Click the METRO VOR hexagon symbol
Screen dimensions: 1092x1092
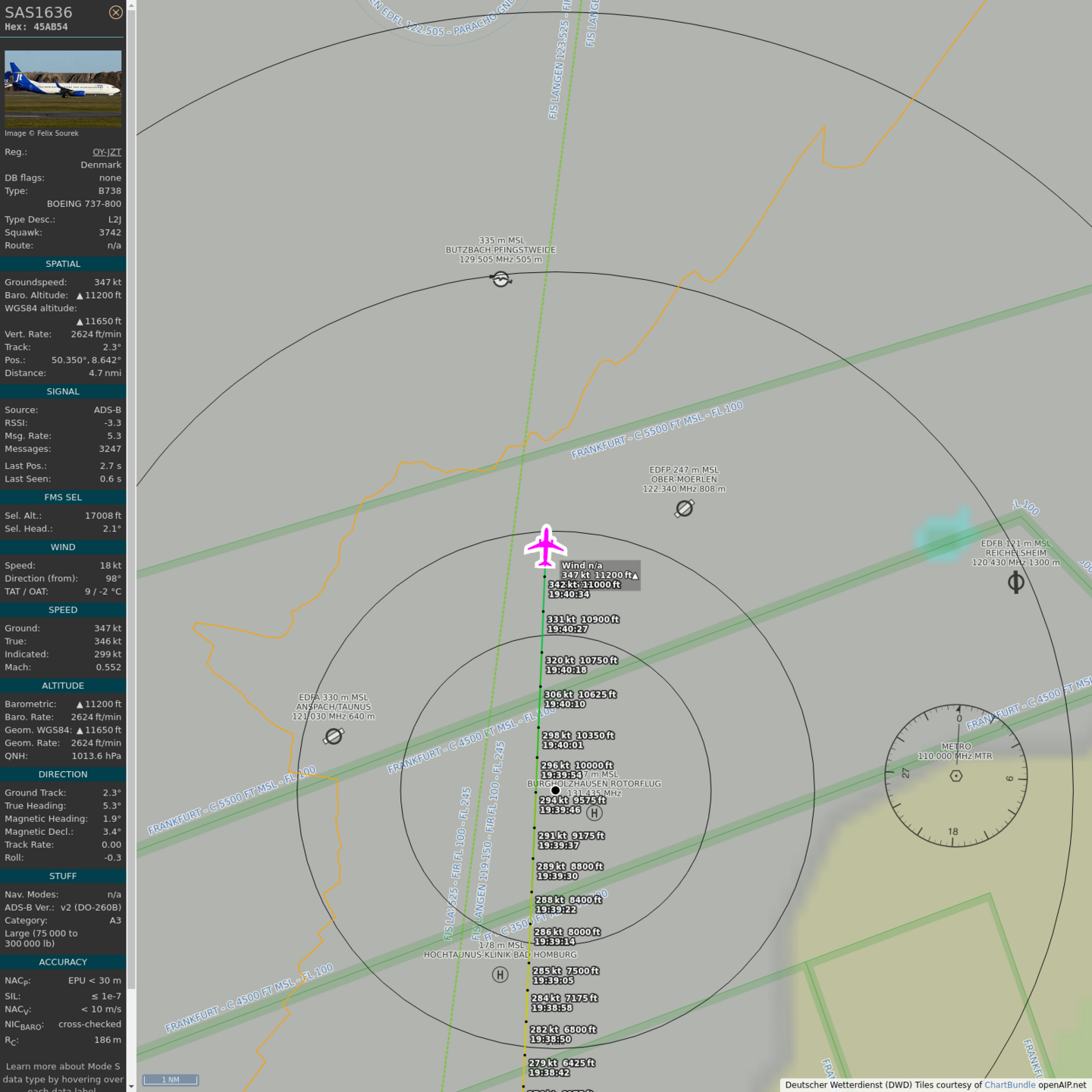coord(956,776)
